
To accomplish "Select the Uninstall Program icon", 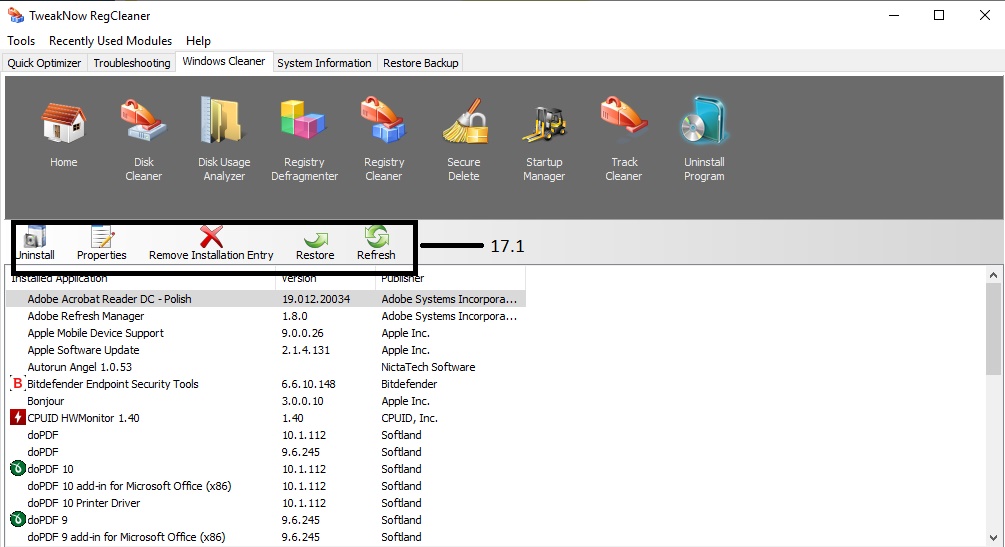I will pos(704,121).
